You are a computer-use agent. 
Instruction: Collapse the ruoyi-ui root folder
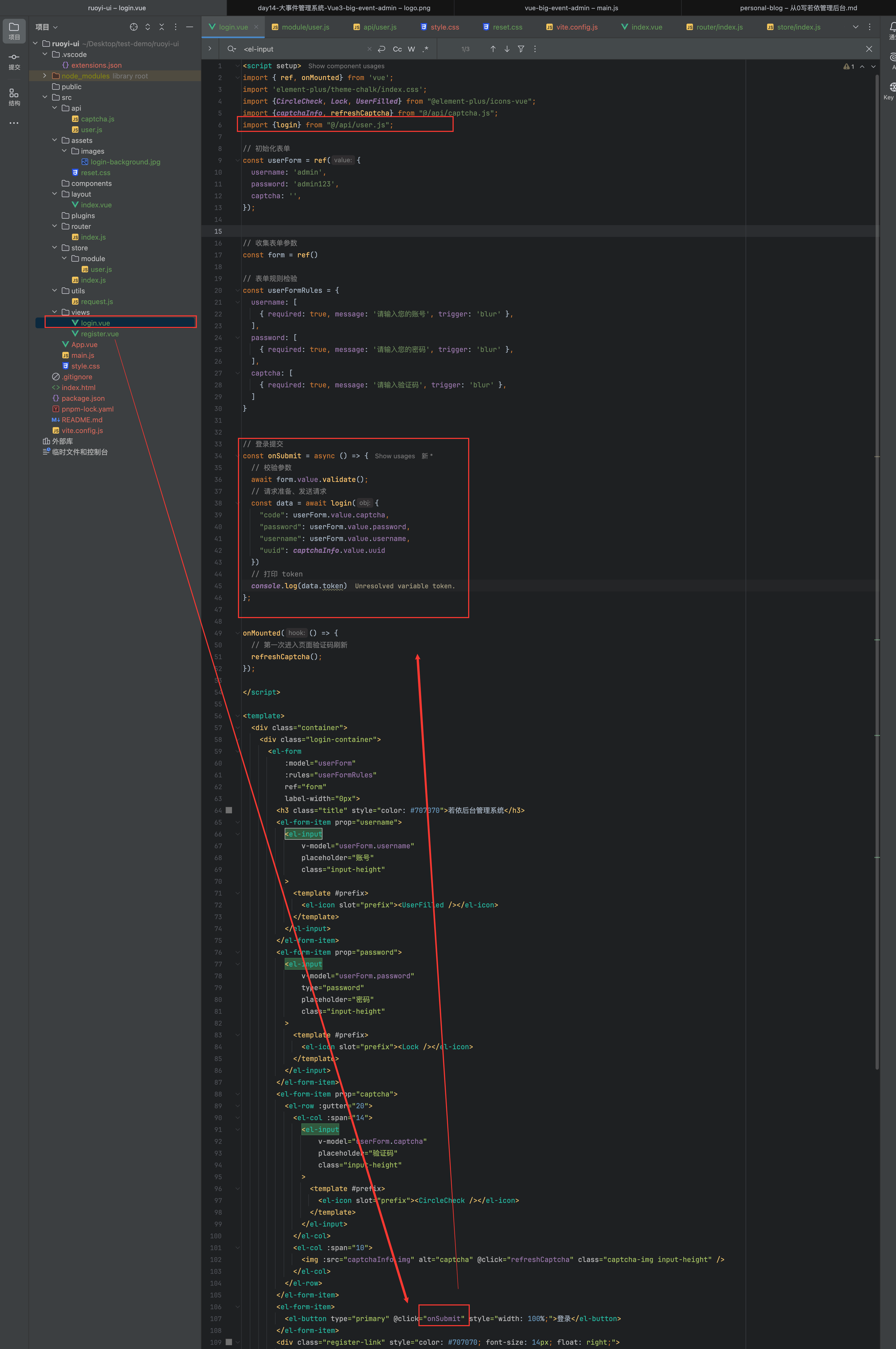tap(35, 44)
